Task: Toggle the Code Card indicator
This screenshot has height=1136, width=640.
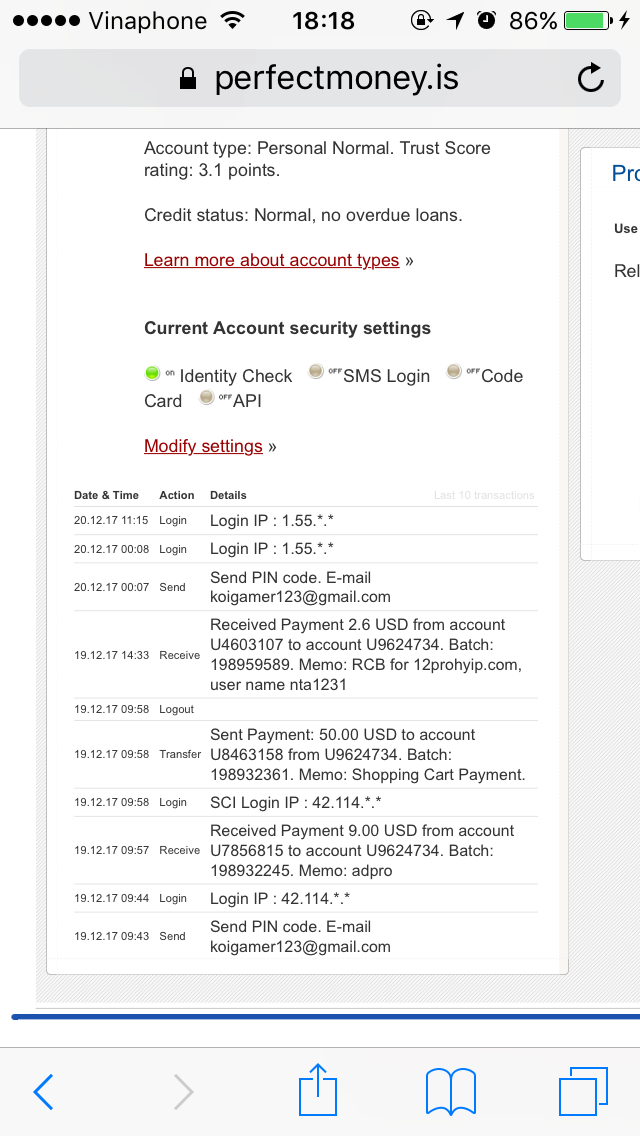Action: tap(454, 372)
